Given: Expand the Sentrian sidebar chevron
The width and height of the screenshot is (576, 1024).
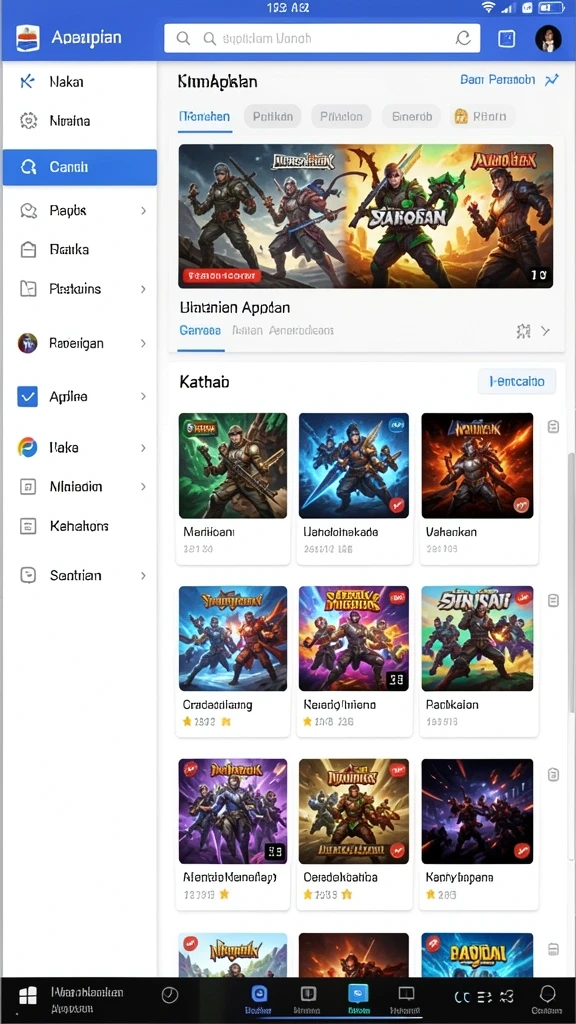Looking at the screenshot, I should tap(143, 576).
